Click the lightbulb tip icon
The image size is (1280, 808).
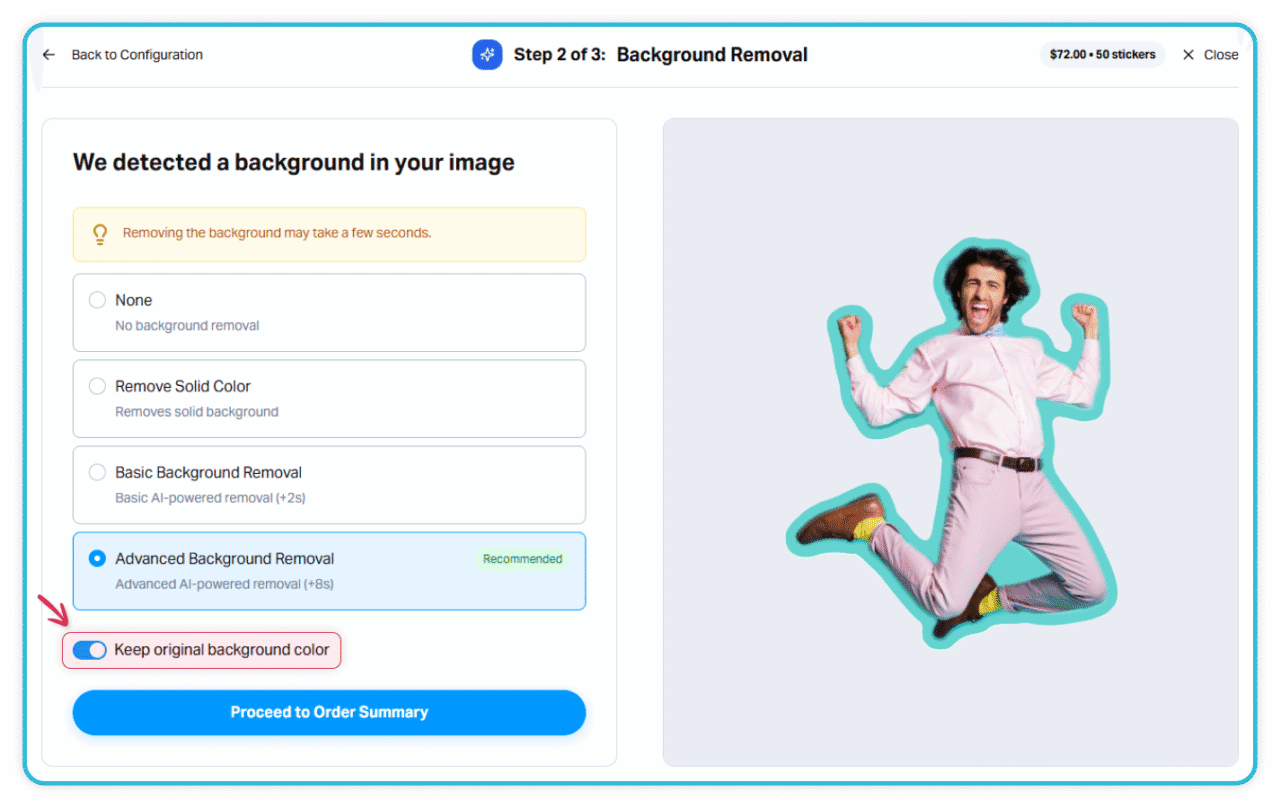point(100,234)
